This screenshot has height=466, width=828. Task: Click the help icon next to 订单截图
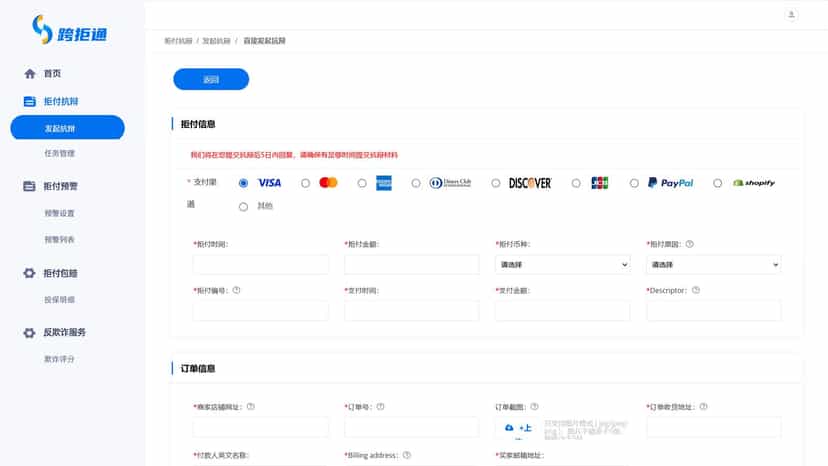click(x=534, y=406)
